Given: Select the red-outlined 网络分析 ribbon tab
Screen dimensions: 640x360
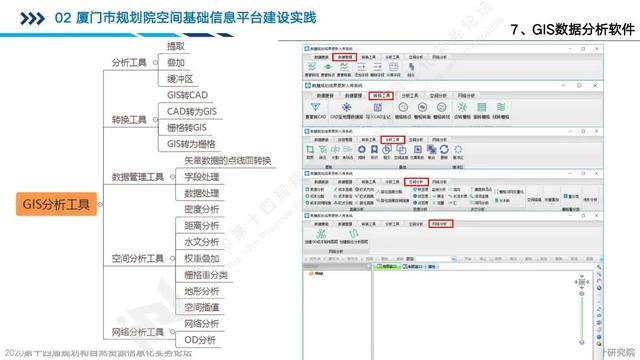Looking at the screenshot, I should [440, 224].
